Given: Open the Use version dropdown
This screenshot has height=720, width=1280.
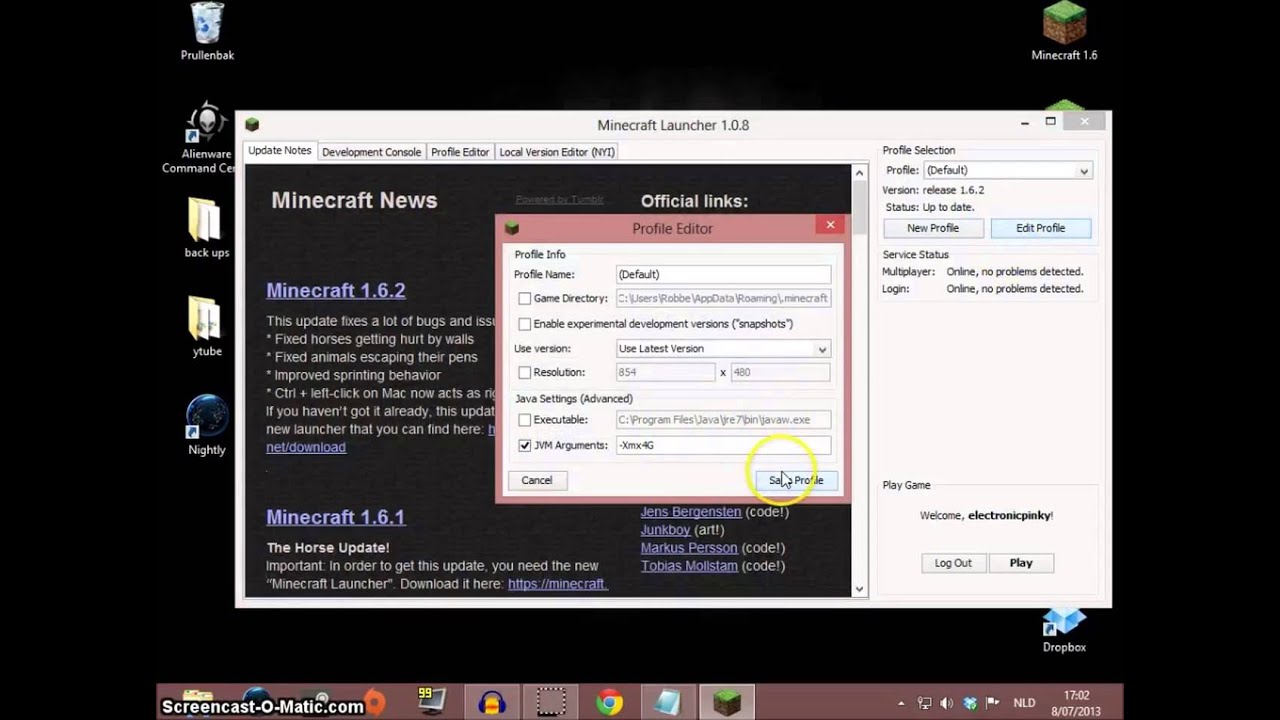Looking at the screenshot, I should coord(723,349).
